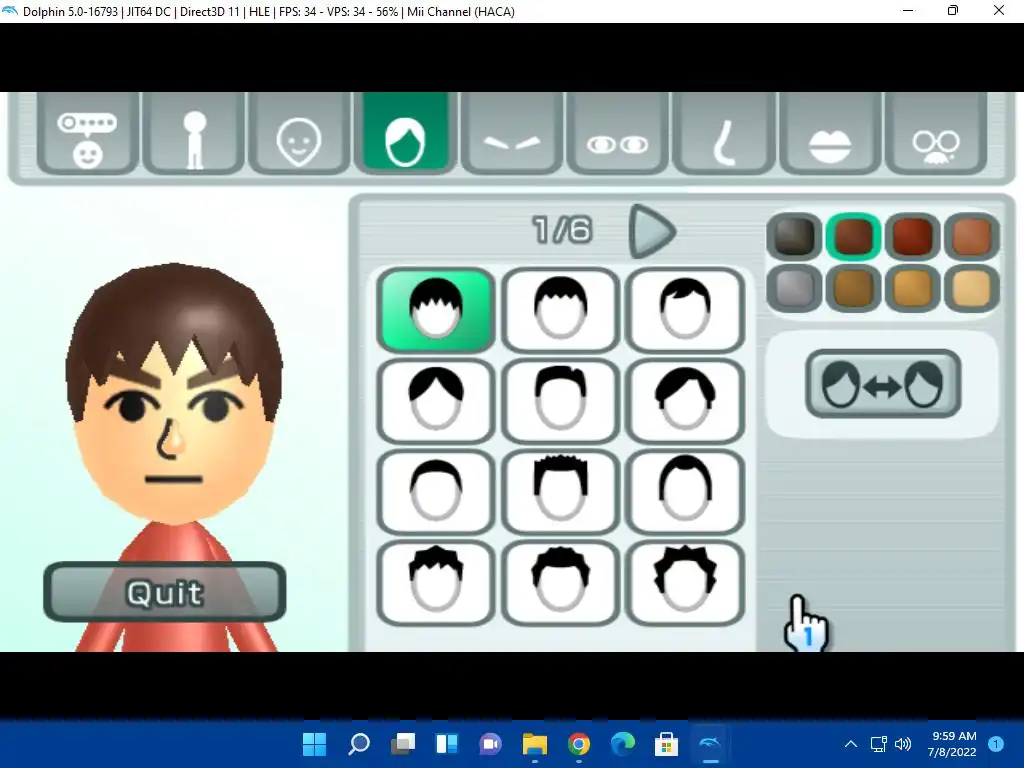Choose light reddish-brown hair color swatch
The height and width of the screenshot is (768, 1024).
click(972, 236)
